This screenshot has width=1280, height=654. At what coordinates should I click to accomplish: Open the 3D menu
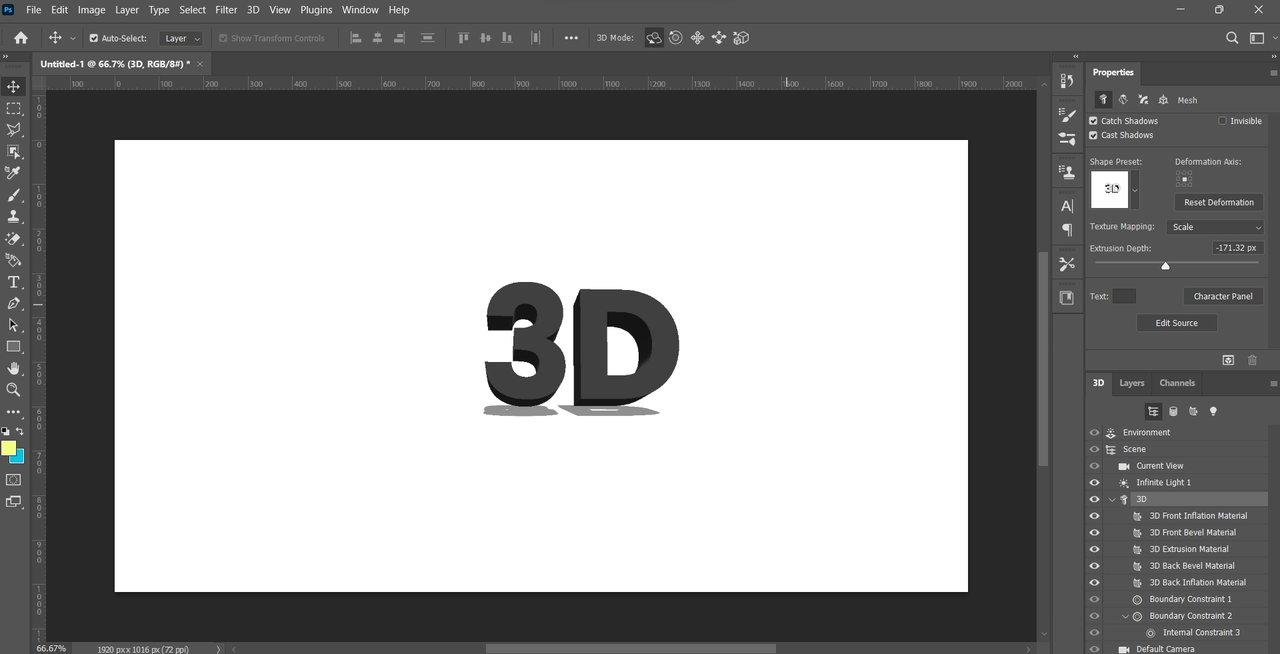coord(253,9)
